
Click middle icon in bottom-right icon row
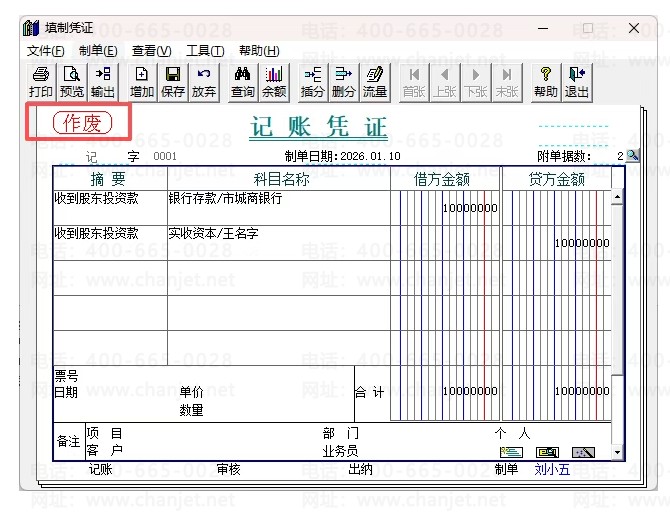click(x=547, y=452)
